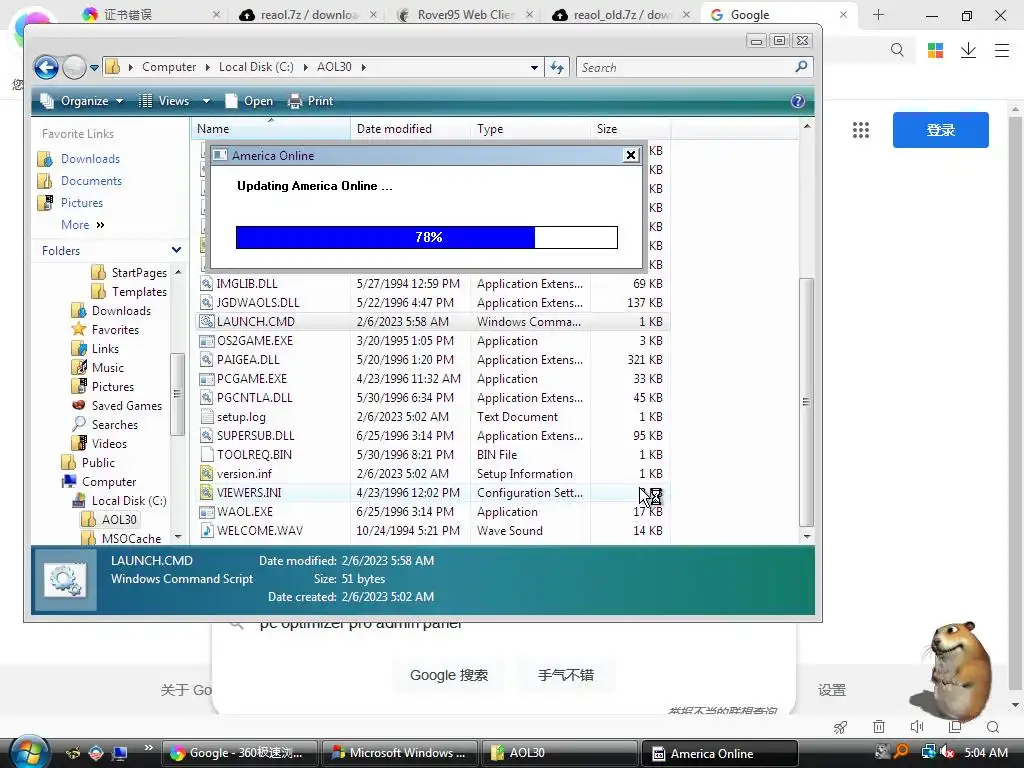Click the search magnifier in Explorer
The height and width of the screenshot is (768, 1024).
801,67
